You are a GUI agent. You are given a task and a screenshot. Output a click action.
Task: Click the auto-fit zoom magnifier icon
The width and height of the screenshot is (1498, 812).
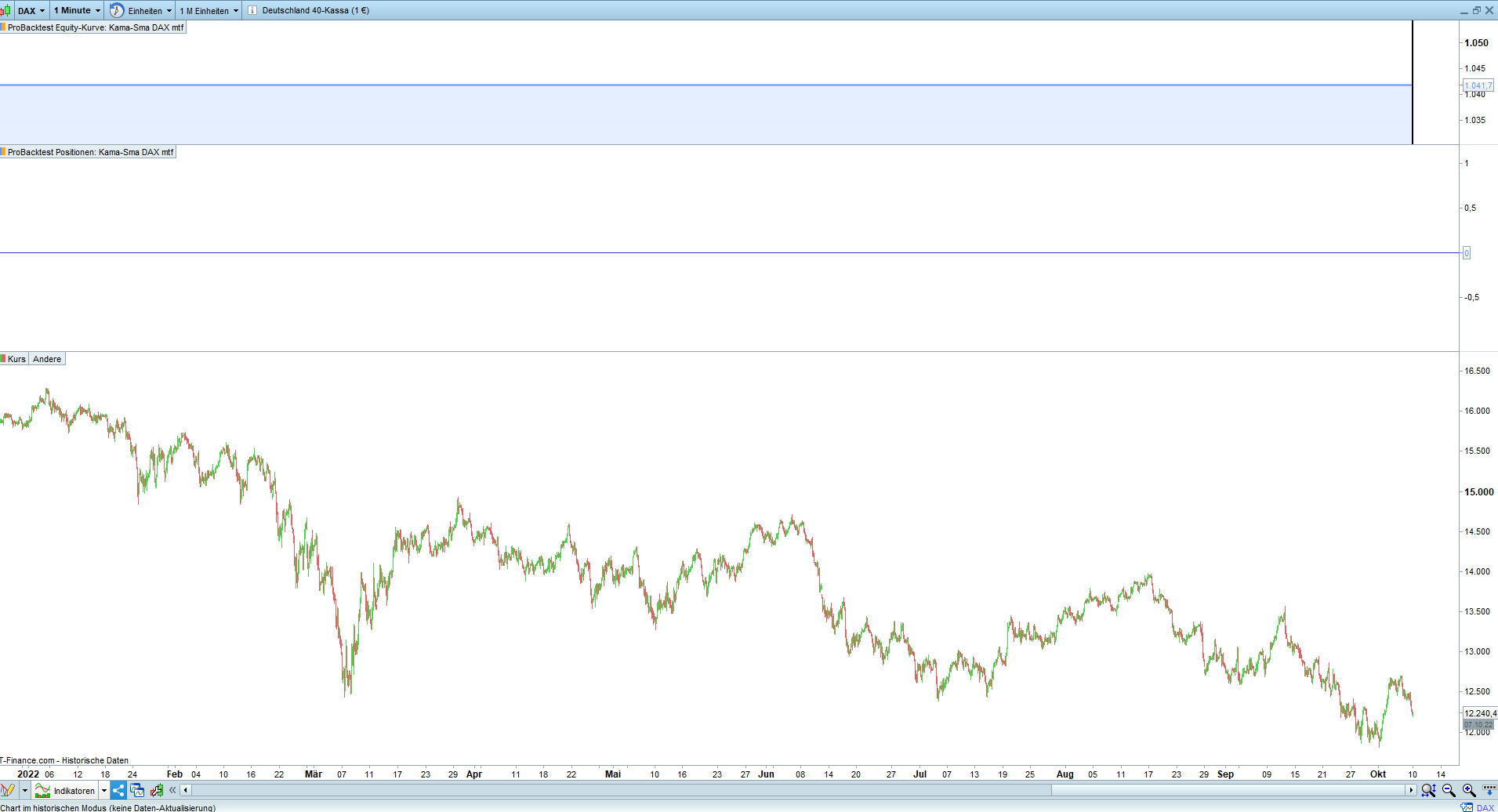[x=1428, y=790]
